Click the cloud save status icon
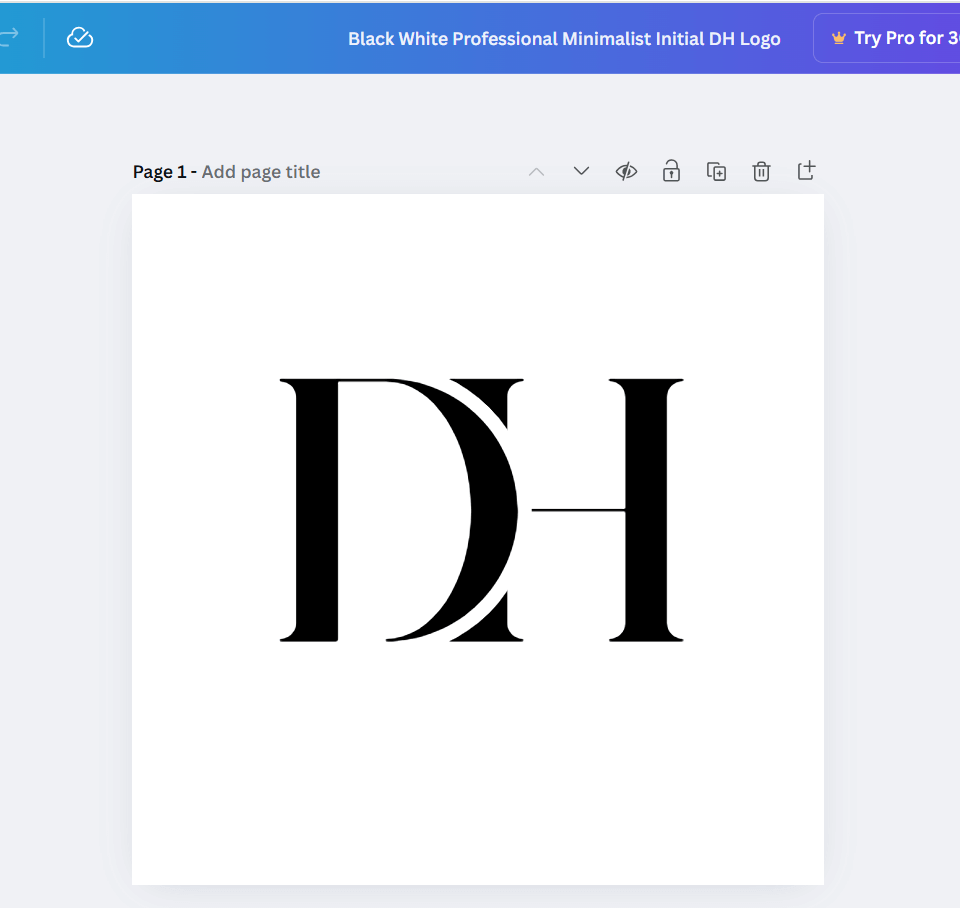 (x=80, y=38)
